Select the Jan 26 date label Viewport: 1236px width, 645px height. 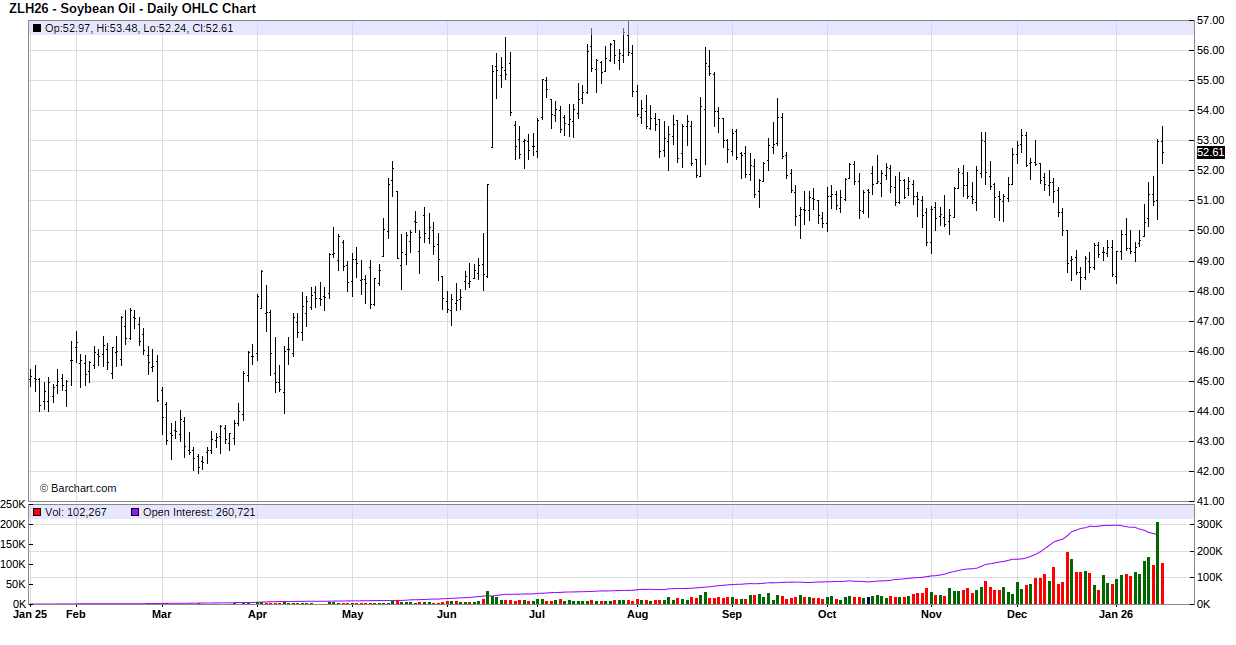[x=1116, y=615]
